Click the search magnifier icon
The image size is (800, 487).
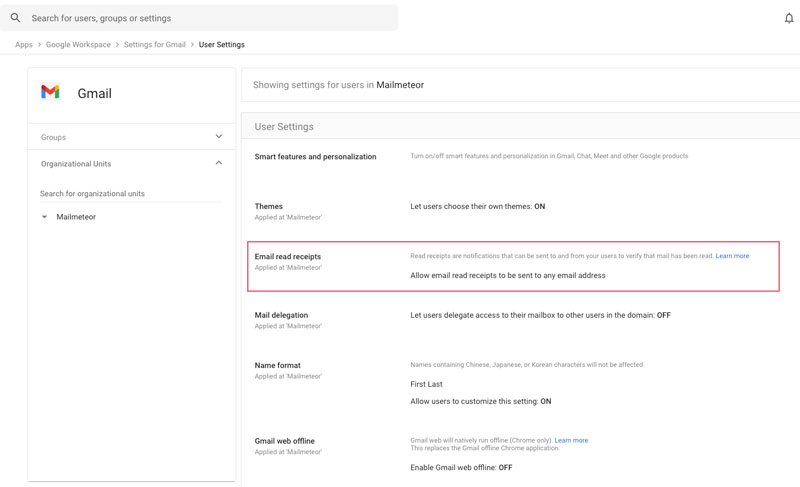pyautogui.click(x=16, y=18)
